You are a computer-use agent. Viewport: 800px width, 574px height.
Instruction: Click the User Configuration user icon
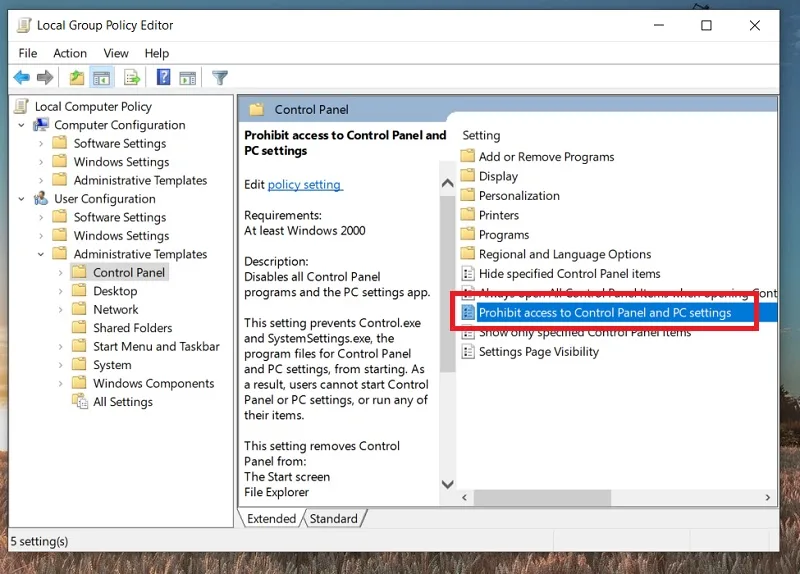[41, 198]
